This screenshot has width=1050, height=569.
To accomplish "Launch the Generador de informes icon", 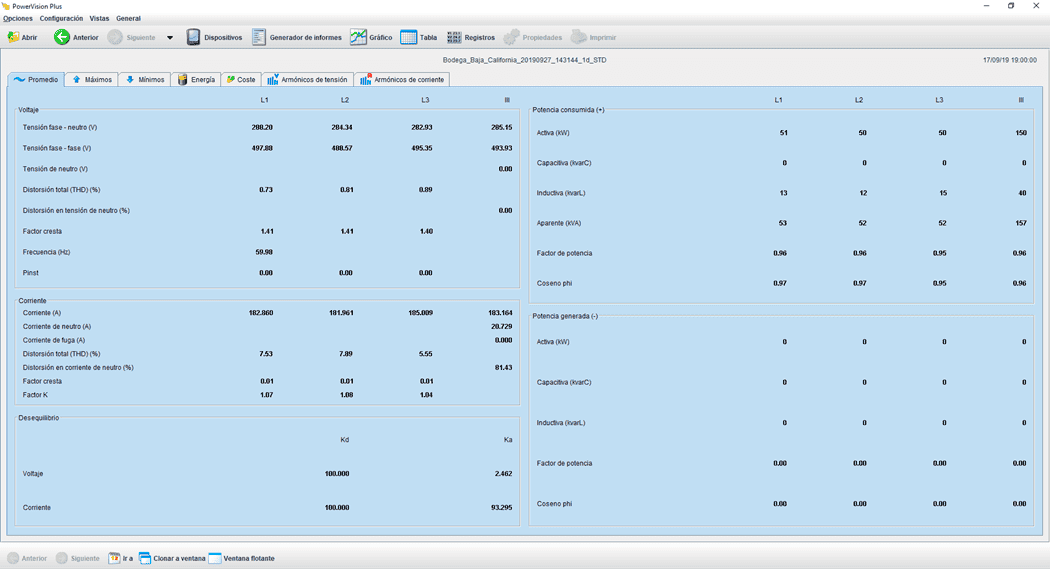I will (x=258, y=37).
